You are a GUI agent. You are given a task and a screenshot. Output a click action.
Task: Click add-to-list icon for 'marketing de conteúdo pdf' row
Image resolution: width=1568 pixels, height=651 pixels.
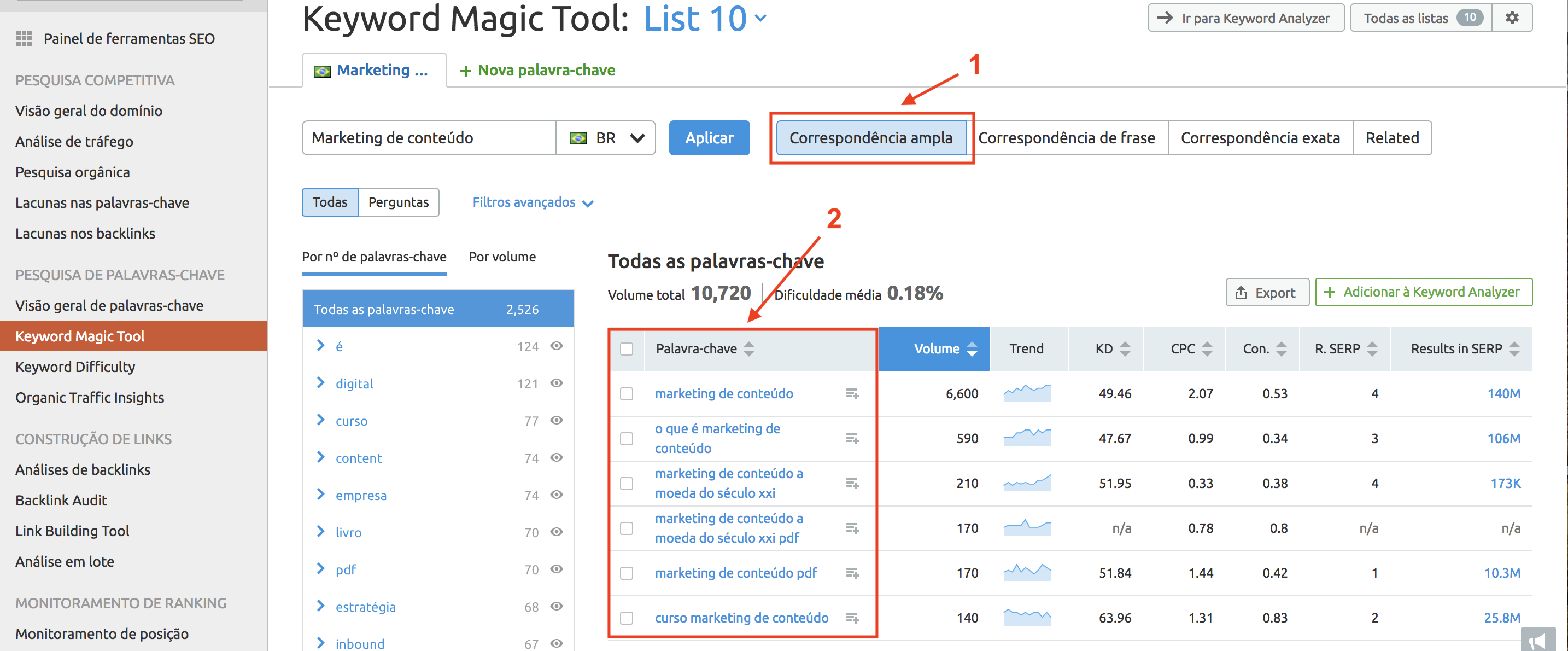[852, 573]
